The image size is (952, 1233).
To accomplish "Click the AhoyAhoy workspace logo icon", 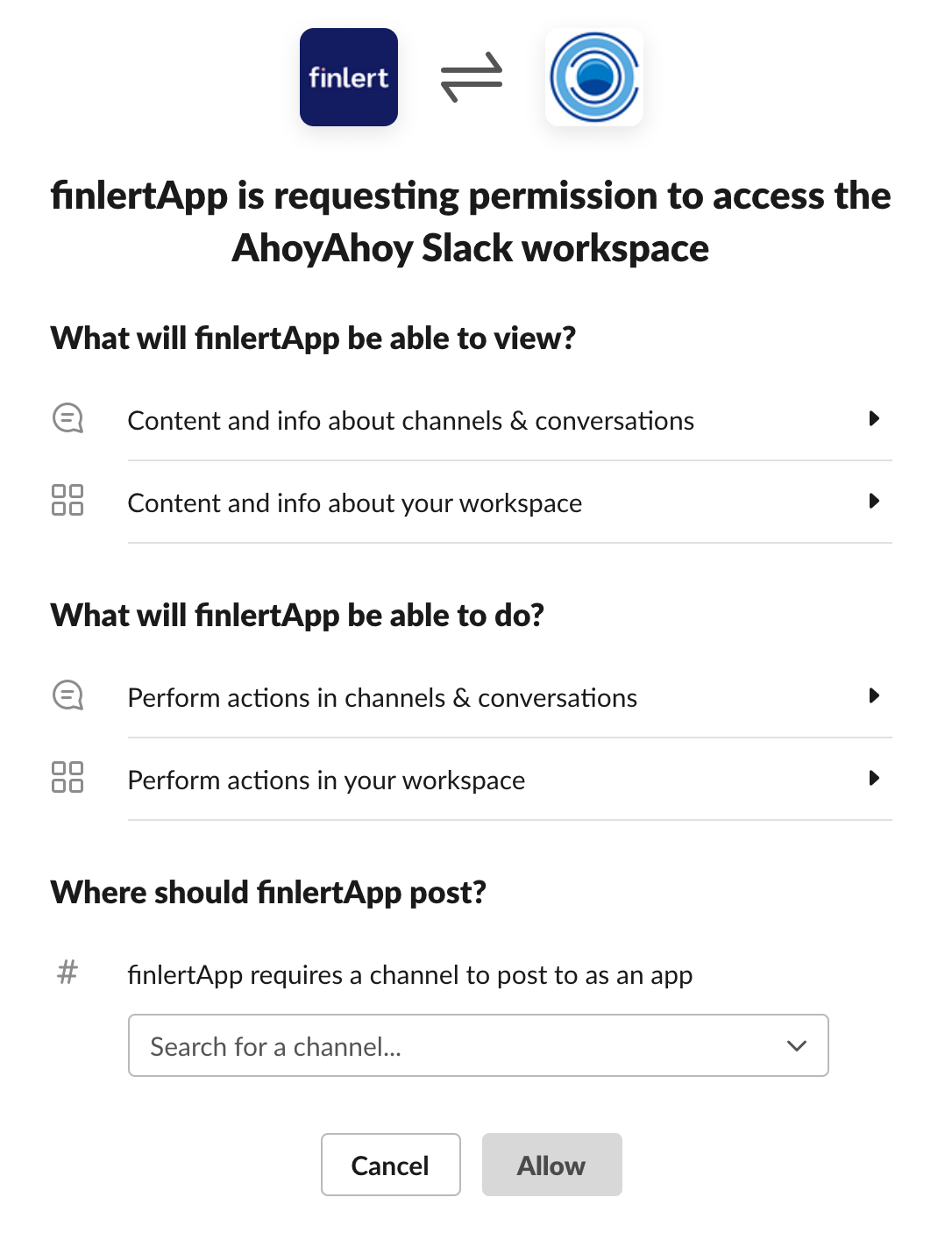I will click(x=594, y=77).
